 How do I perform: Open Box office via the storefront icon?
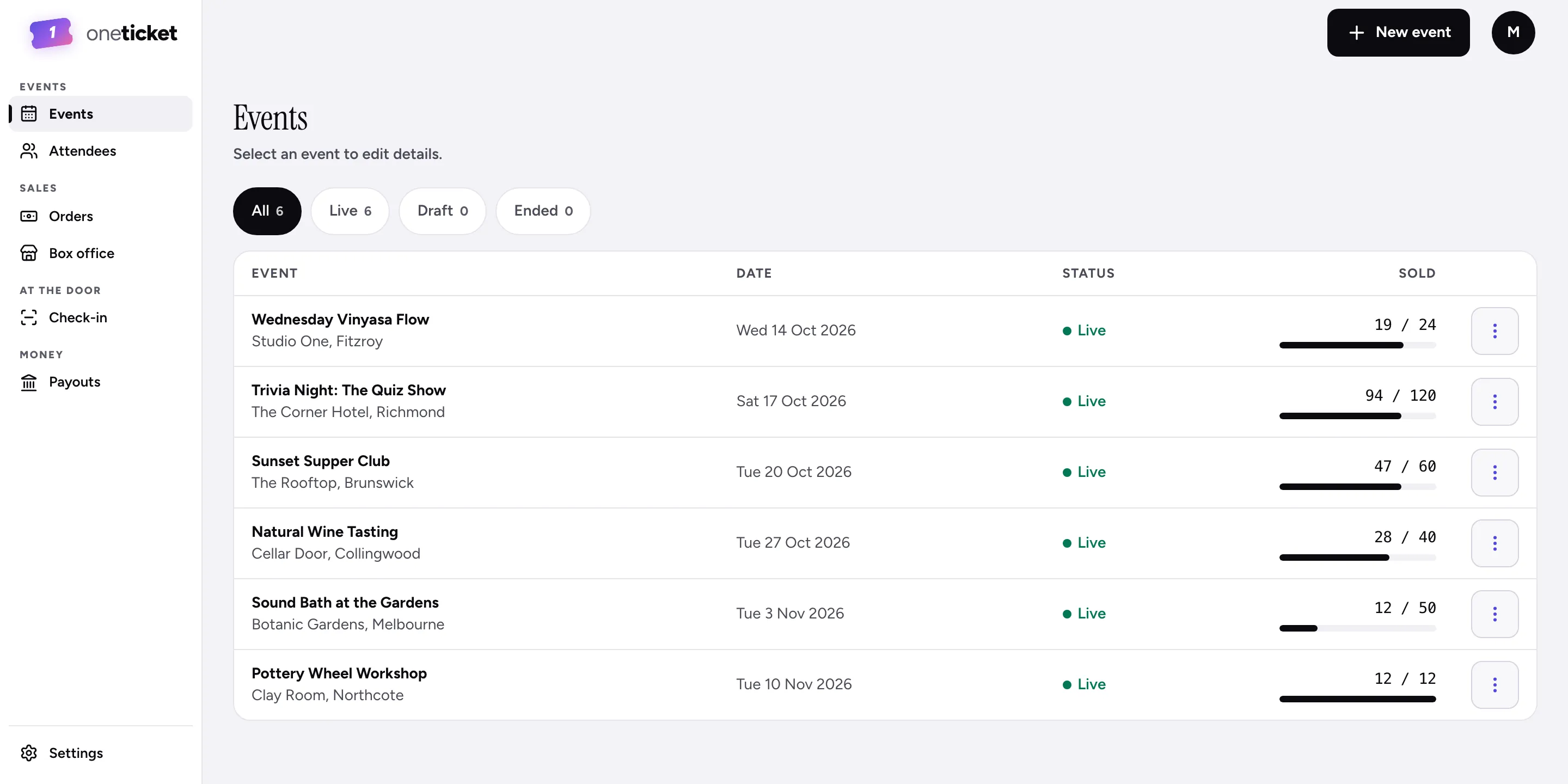pyautogui.click(x=29, y=253)
